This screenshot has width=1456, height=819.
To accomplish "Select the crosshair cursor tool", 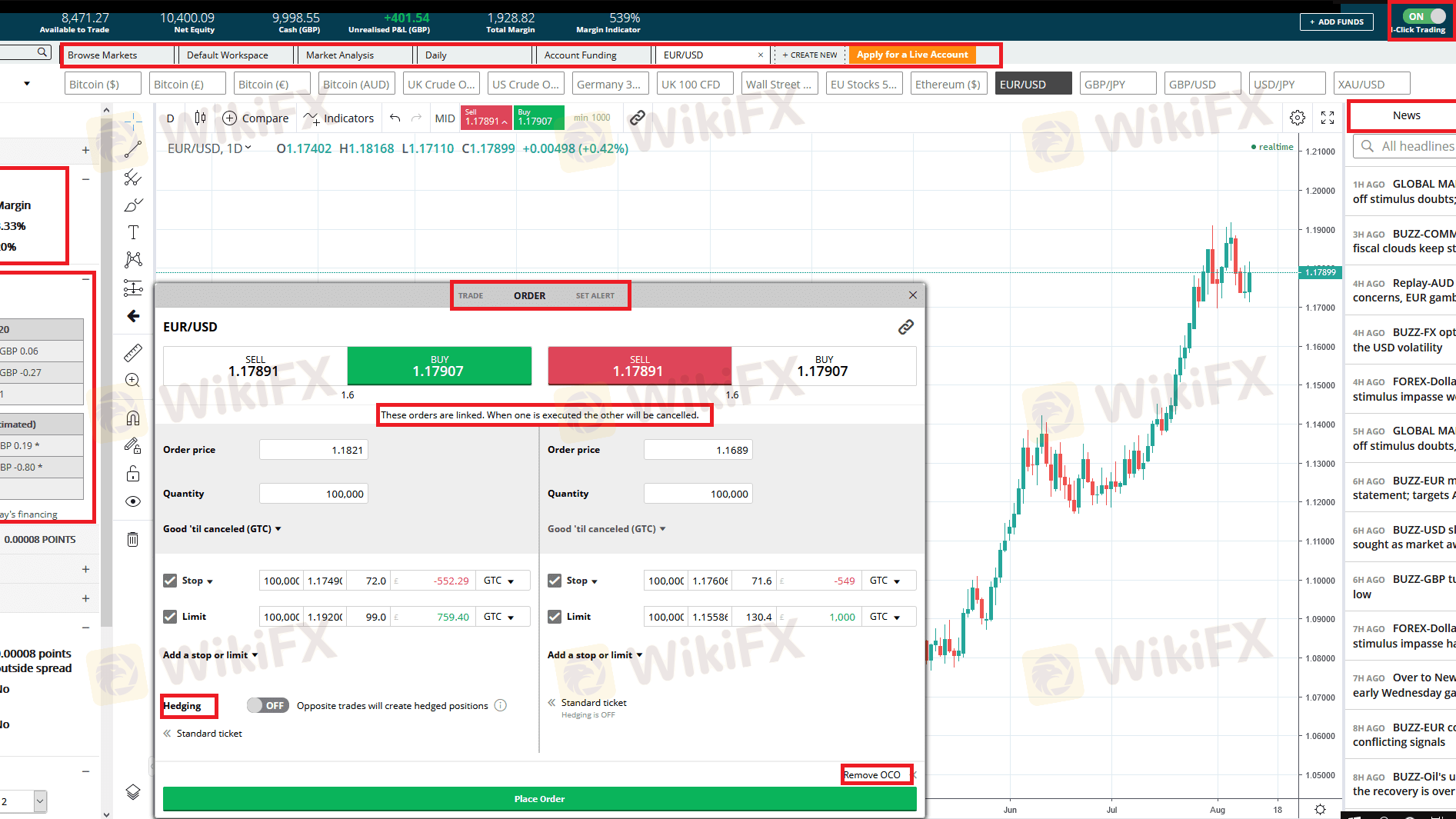I will pyautogui.click(x=133, y=121).
